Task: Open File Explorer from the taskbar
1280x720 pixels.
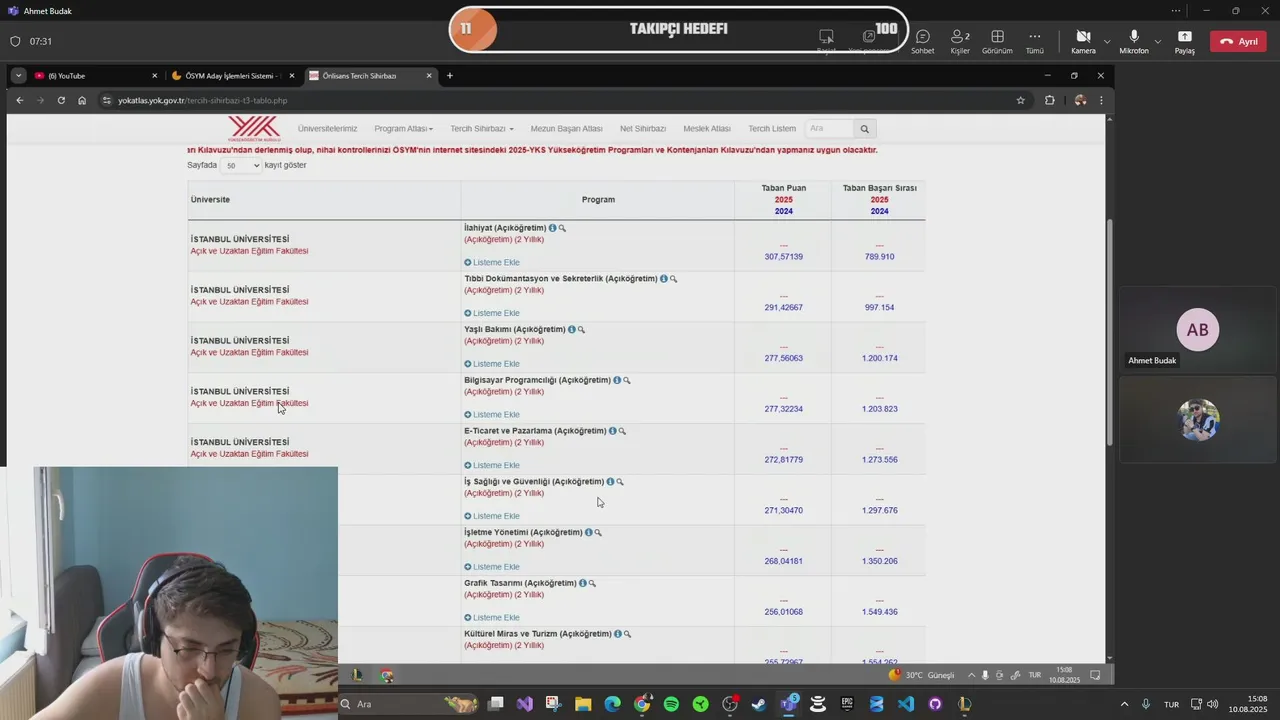Action: coord(583,704)
